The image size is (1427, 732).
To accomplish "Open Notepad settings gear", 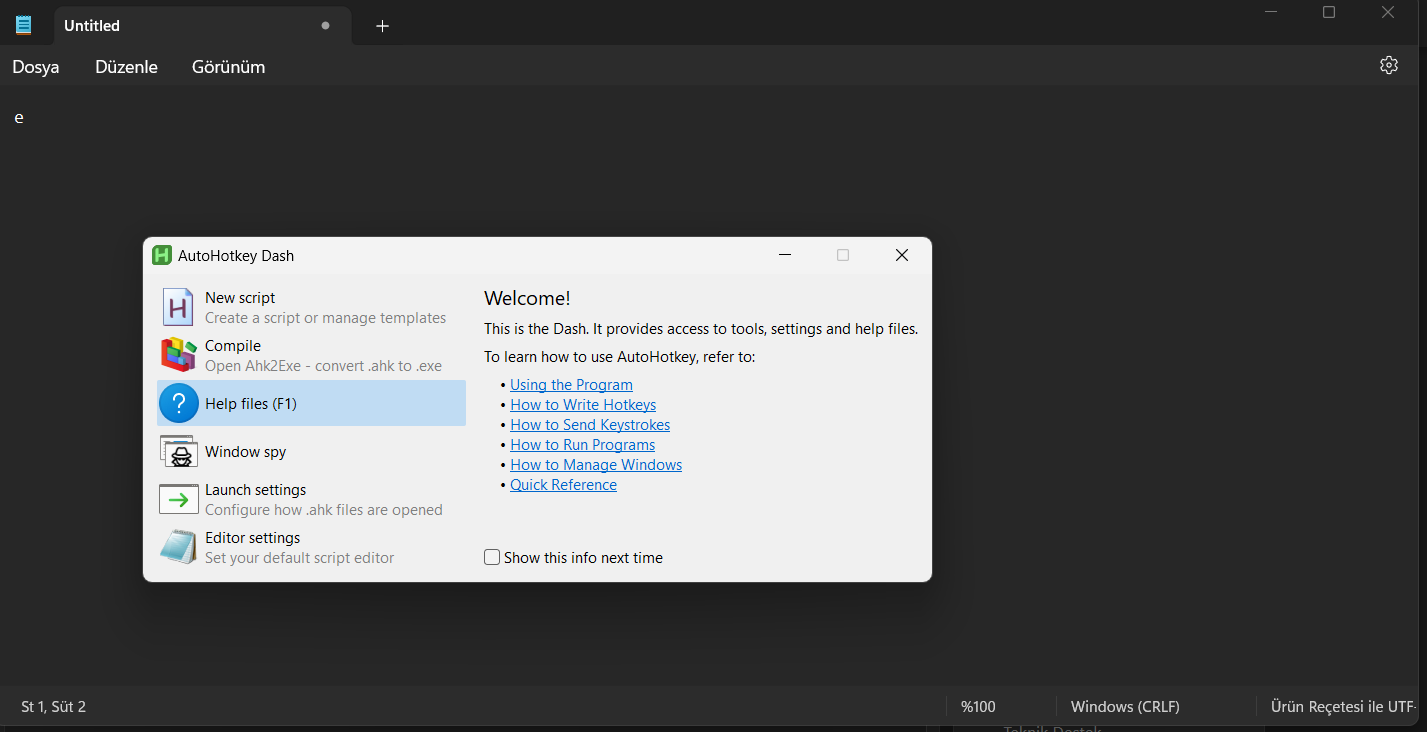I will click(1388, 65).
